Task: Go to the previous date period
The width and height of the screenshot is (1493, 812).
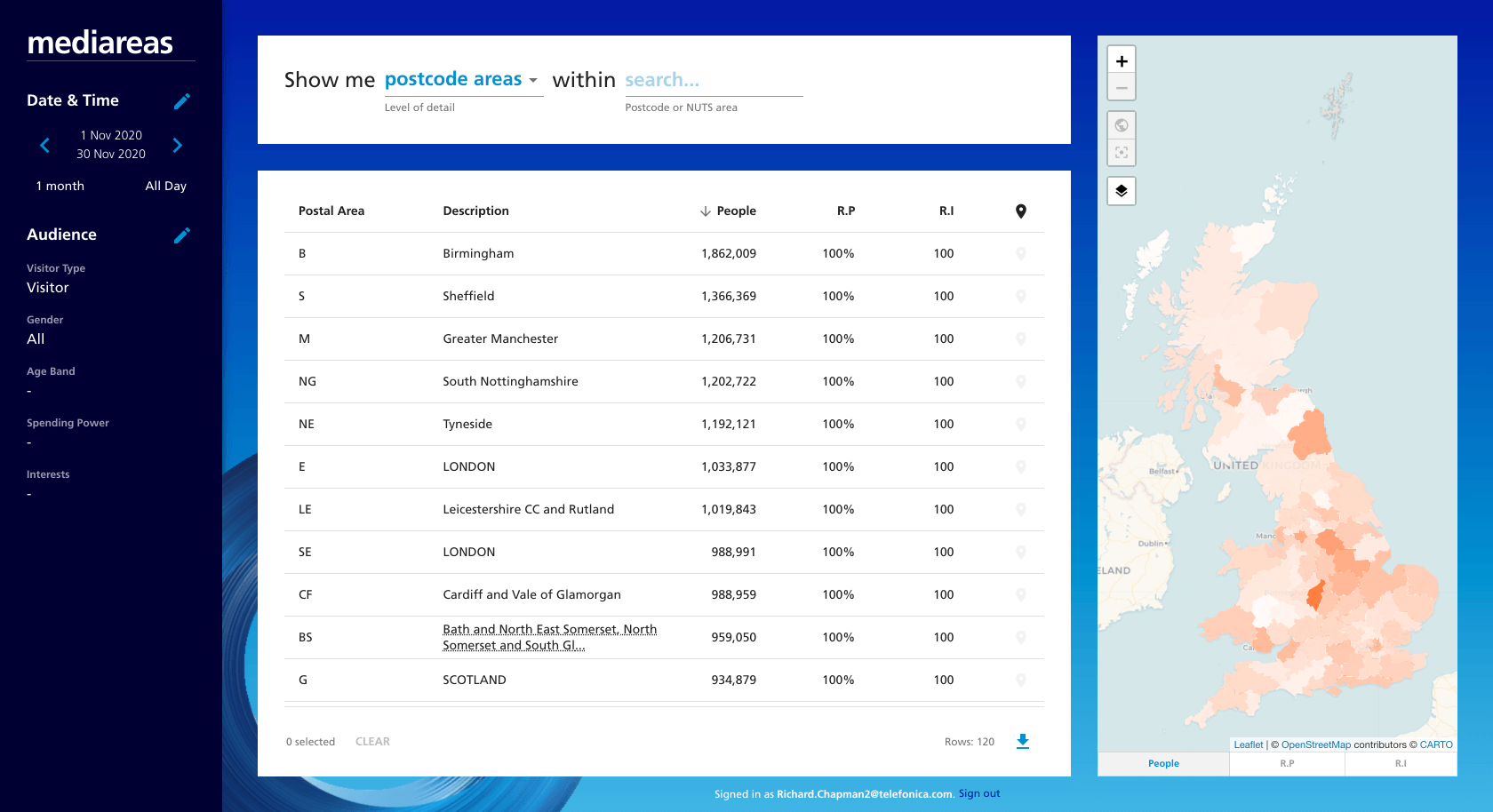Action: pos(44,145)
